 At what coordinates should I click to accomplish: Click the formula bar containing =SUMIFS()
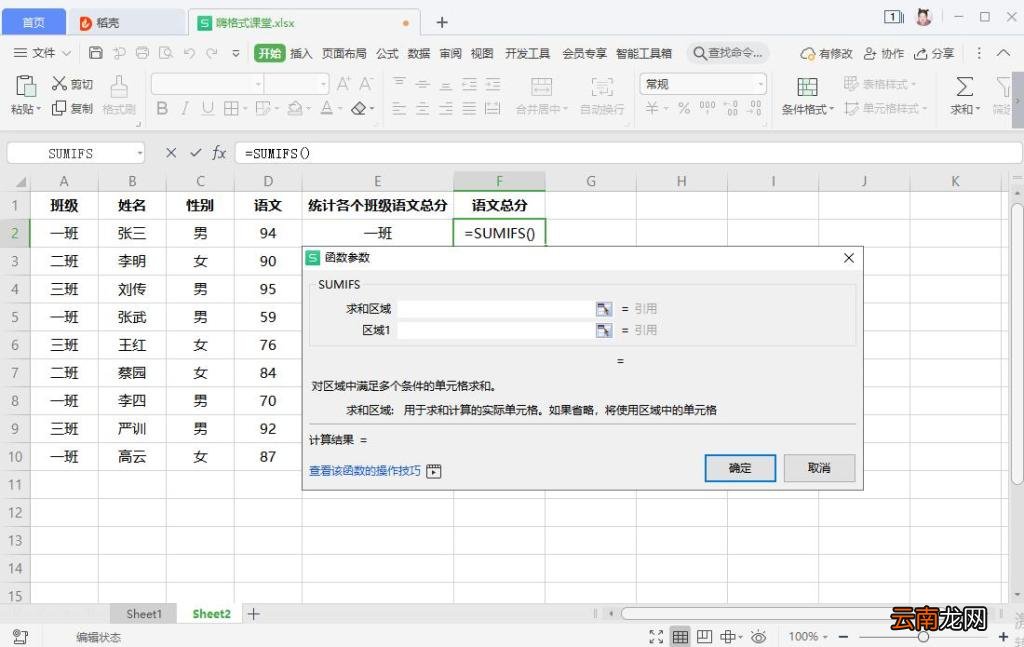[x=629, y=153]
